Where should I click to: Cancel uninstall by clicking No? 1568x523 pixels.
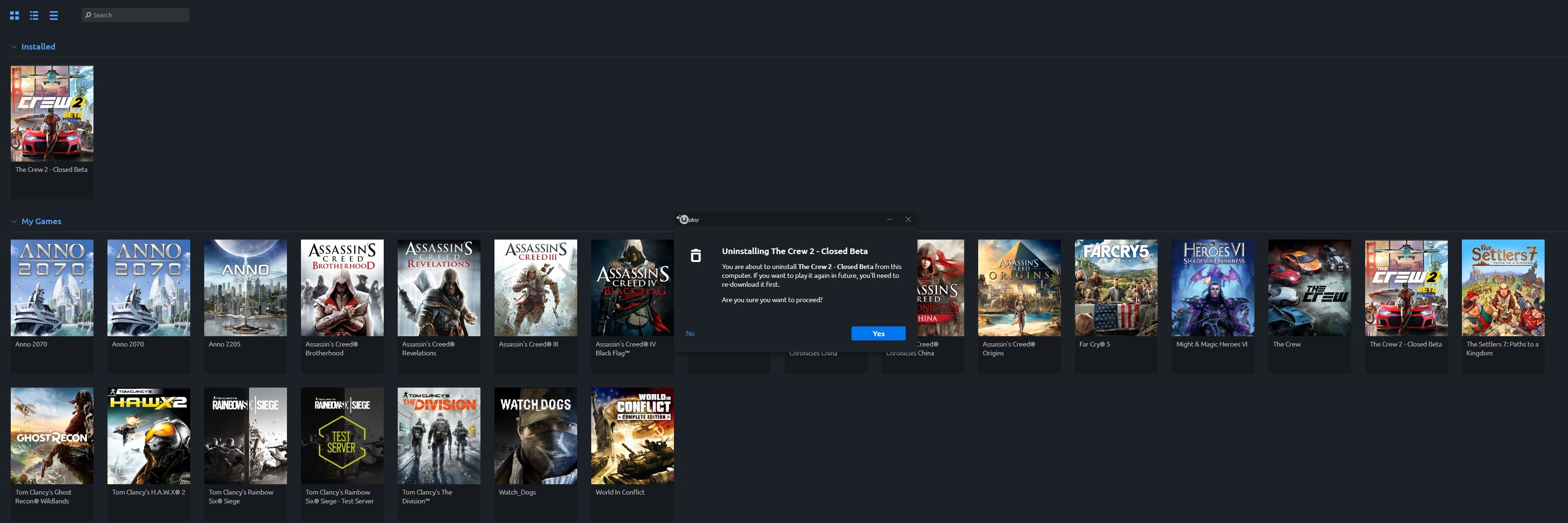690,333
